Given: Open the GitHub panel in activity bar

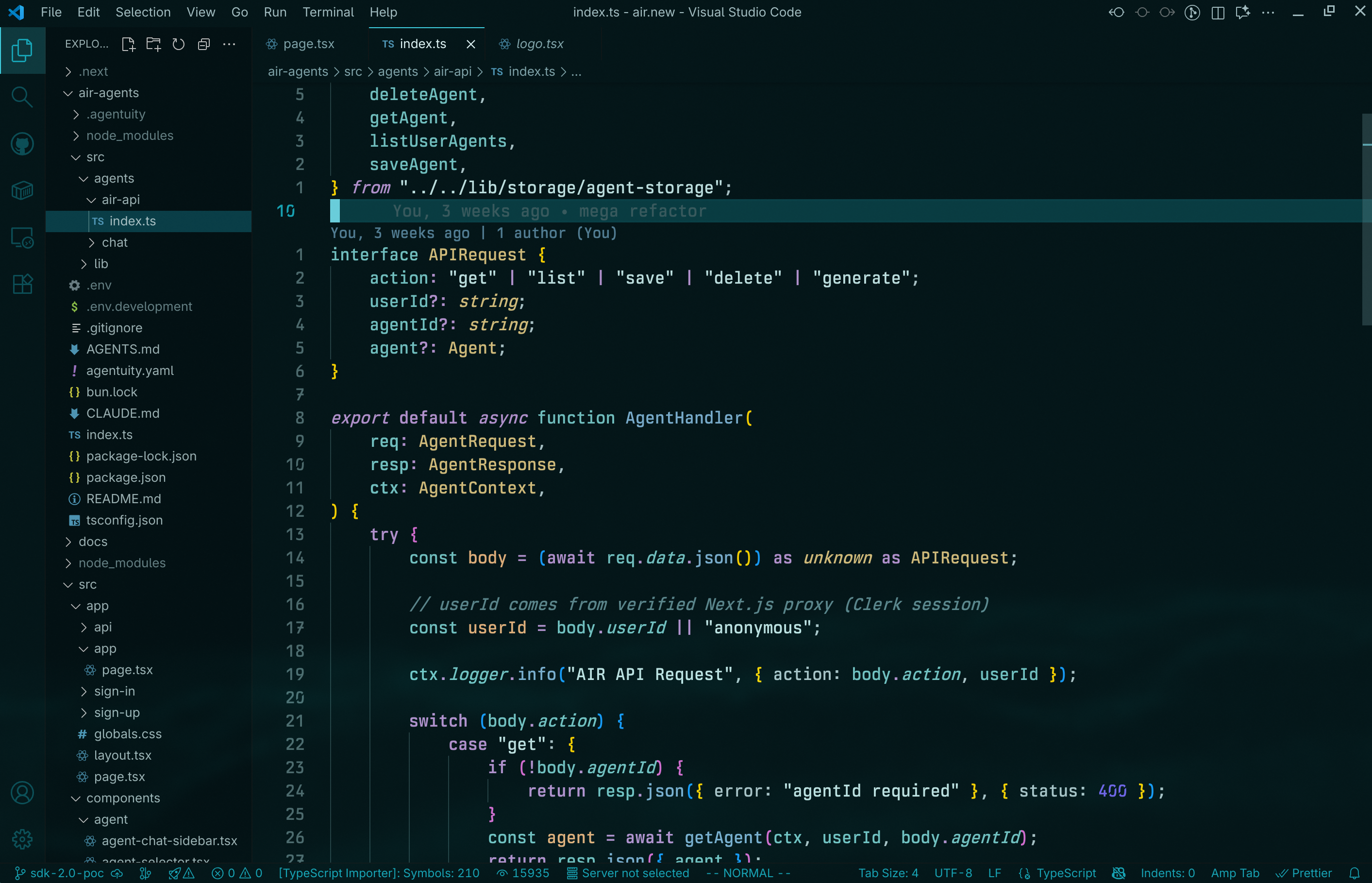Looking at the screenshot, I should point(22,144).
